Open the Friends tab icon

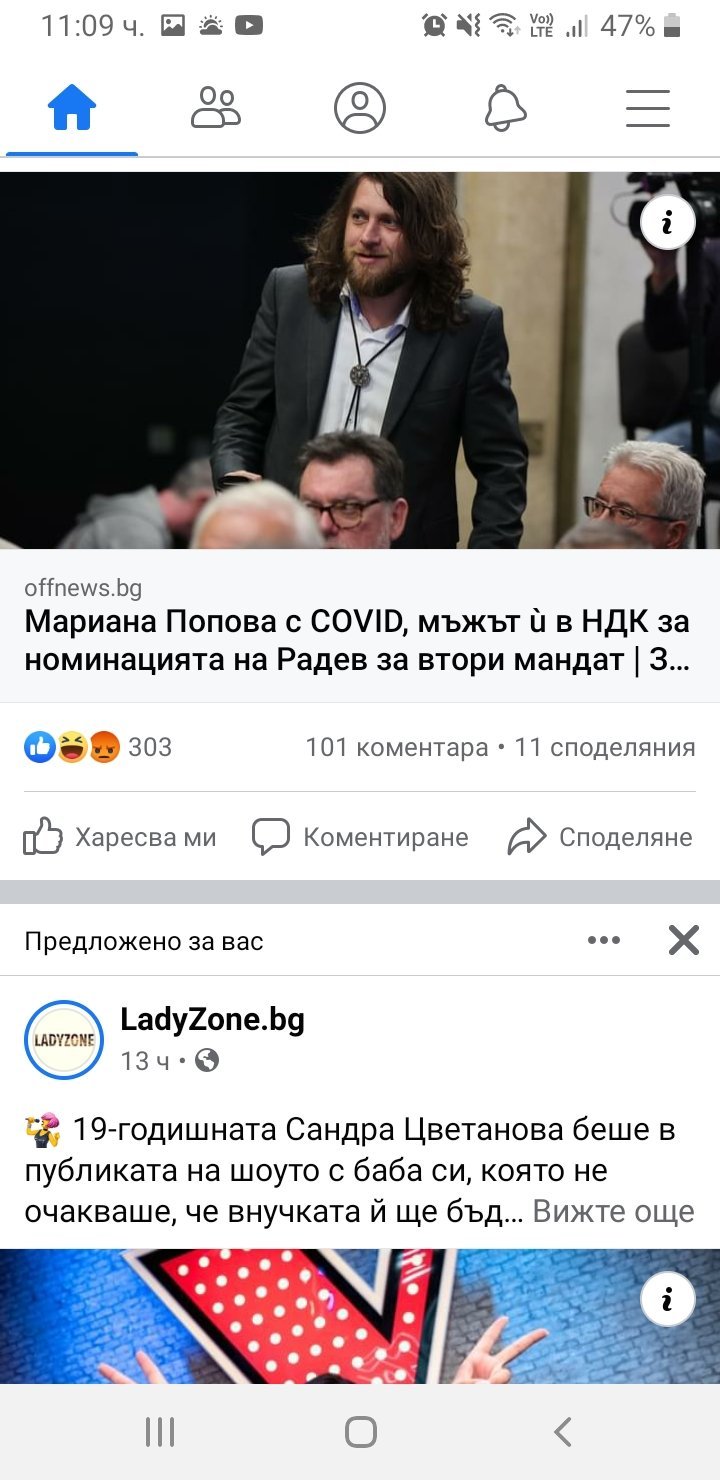(x=216, y=108)
